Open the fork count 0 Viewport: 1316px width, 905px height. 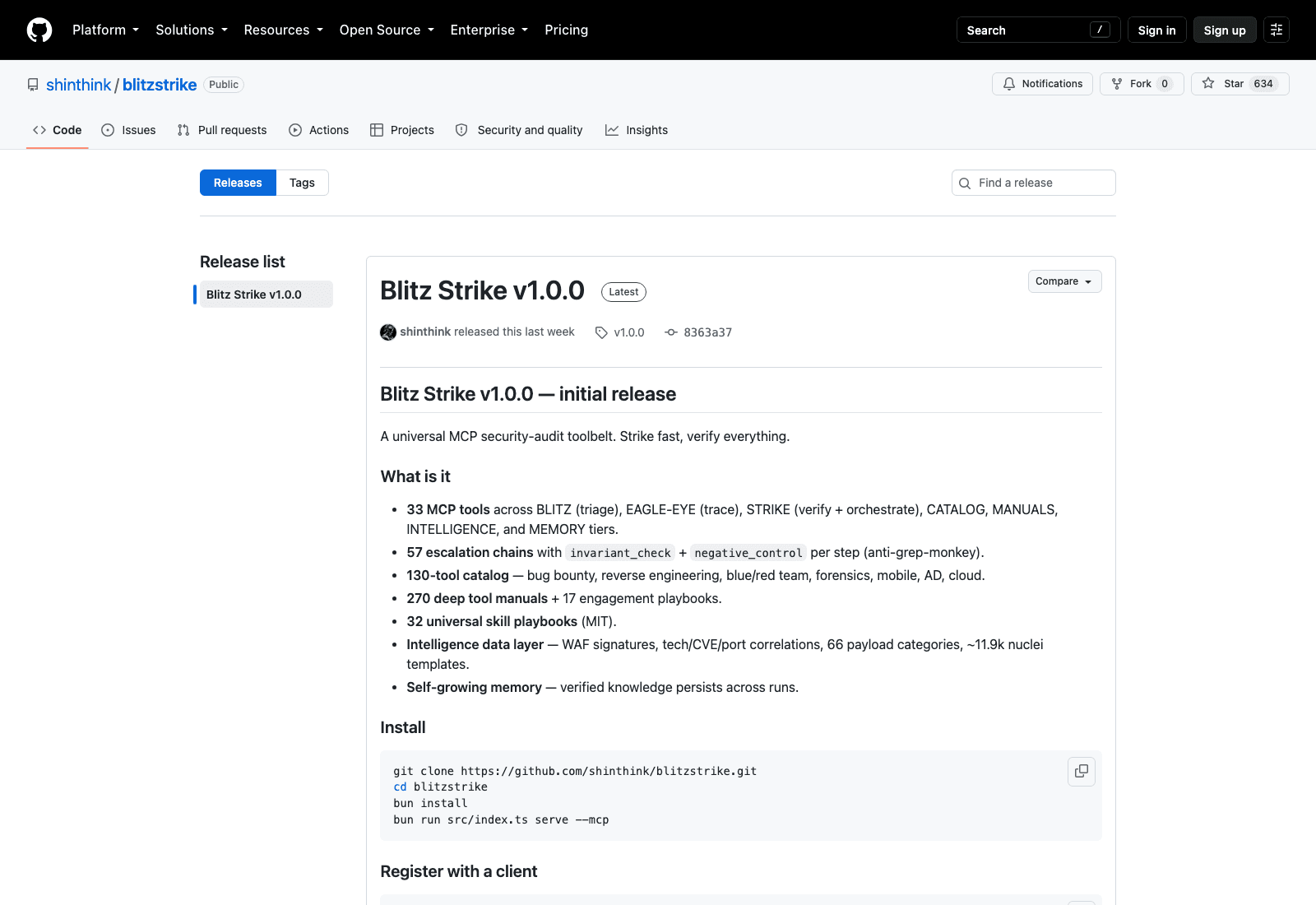[1165, 84]
